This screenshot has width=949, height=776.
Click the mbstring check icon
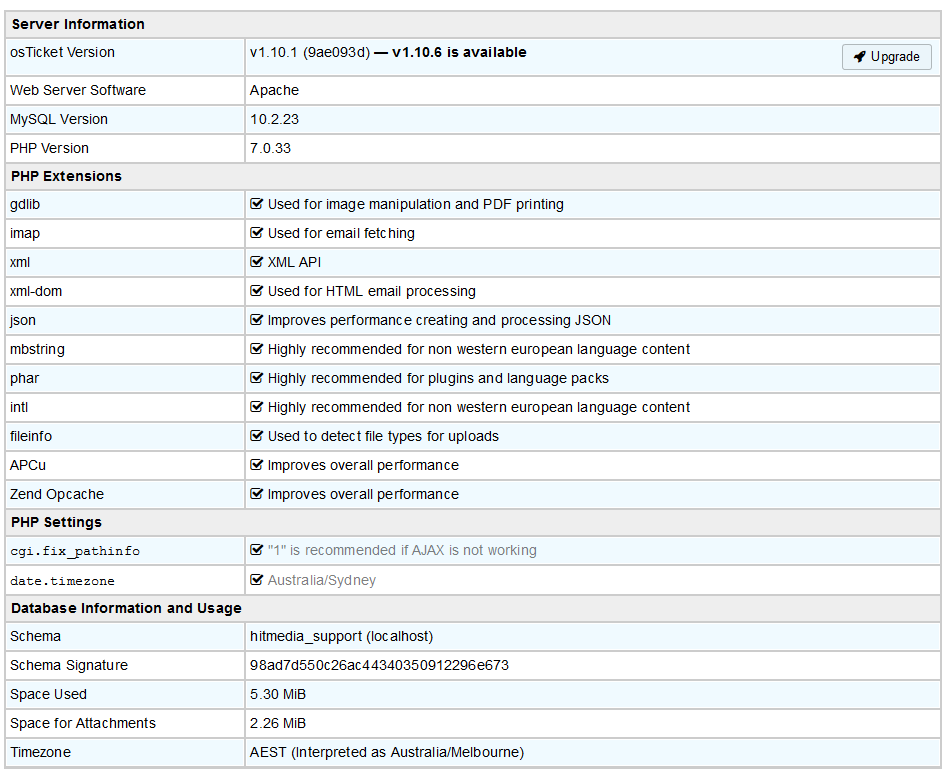257,349
